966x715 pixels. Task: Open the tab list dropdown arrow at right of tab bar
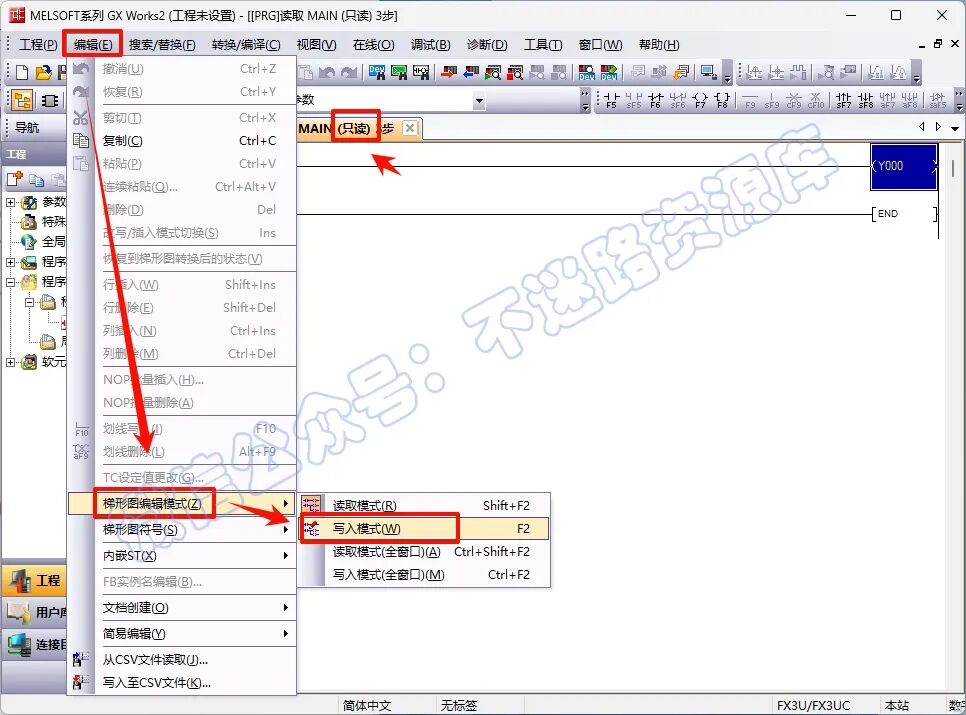[955, 128]
